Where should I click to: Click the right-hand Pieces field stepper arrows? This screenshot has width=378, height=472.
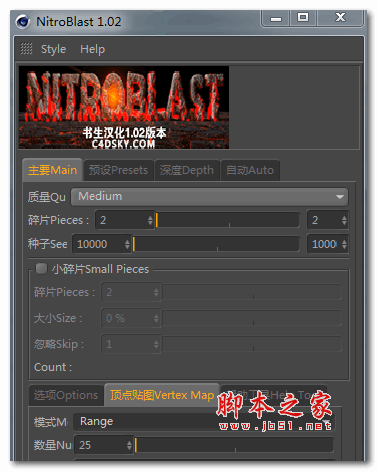[344, 220]
